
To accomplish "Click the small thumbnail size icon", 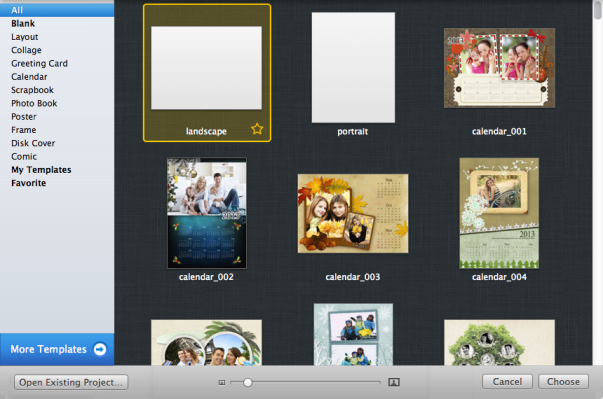I will [222, 382].
